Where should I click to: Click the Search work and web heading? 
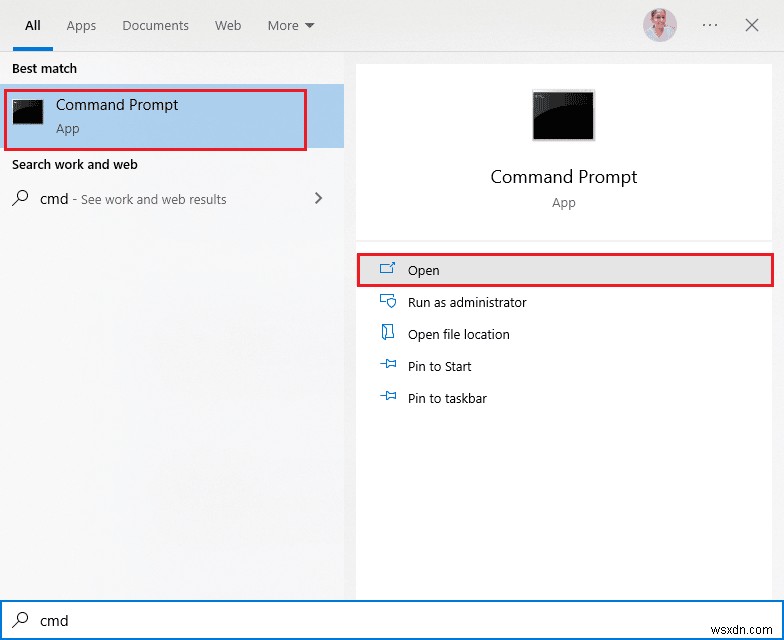tap(74, 164)
